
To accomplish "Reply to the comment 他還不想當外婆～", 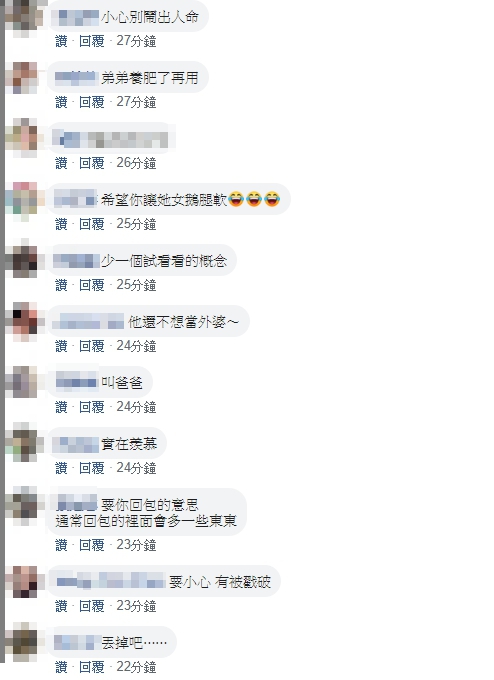I will point(92,347).
